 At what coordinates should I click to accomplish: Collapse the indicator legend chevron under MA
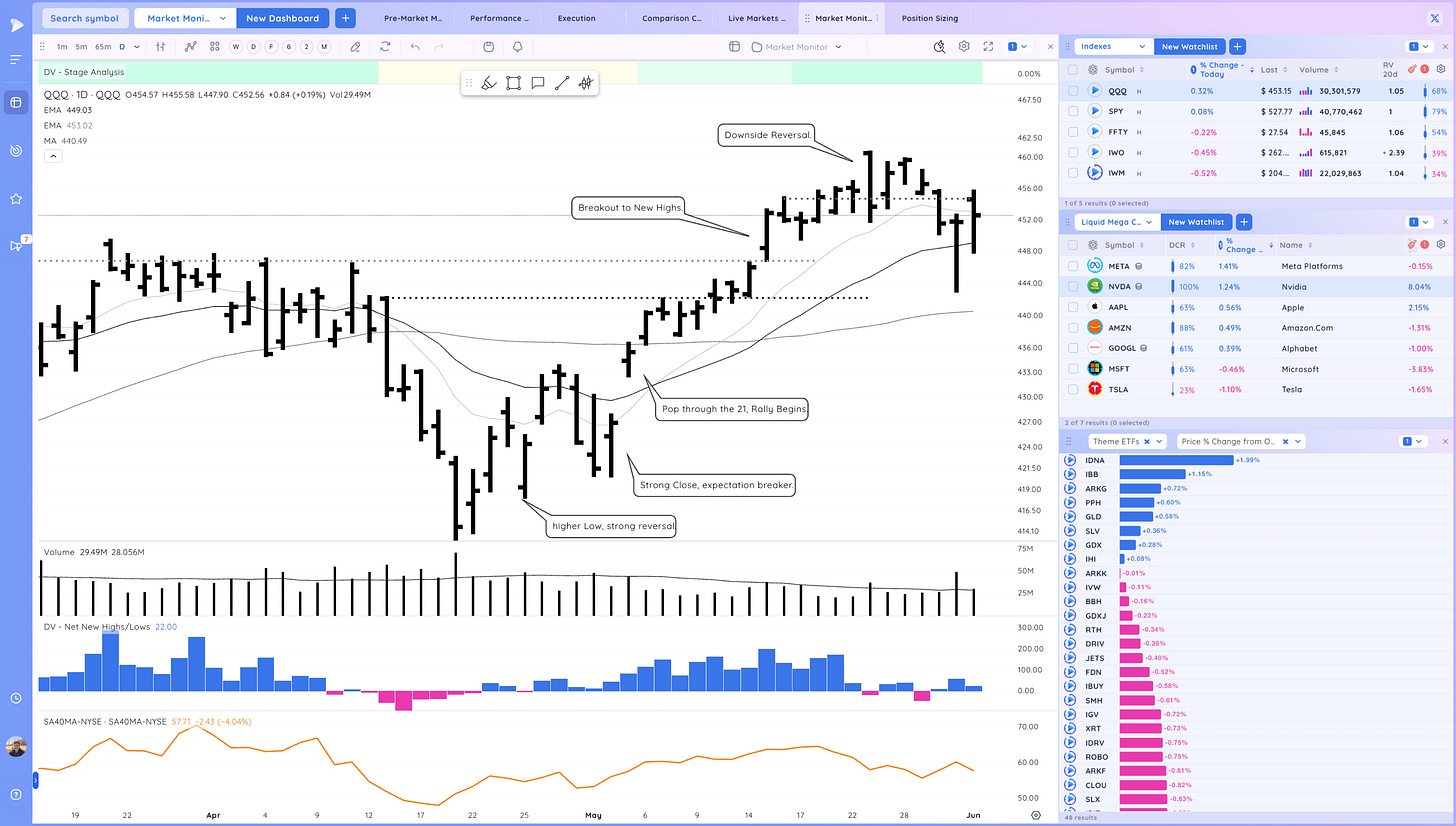tap(51, 156)
